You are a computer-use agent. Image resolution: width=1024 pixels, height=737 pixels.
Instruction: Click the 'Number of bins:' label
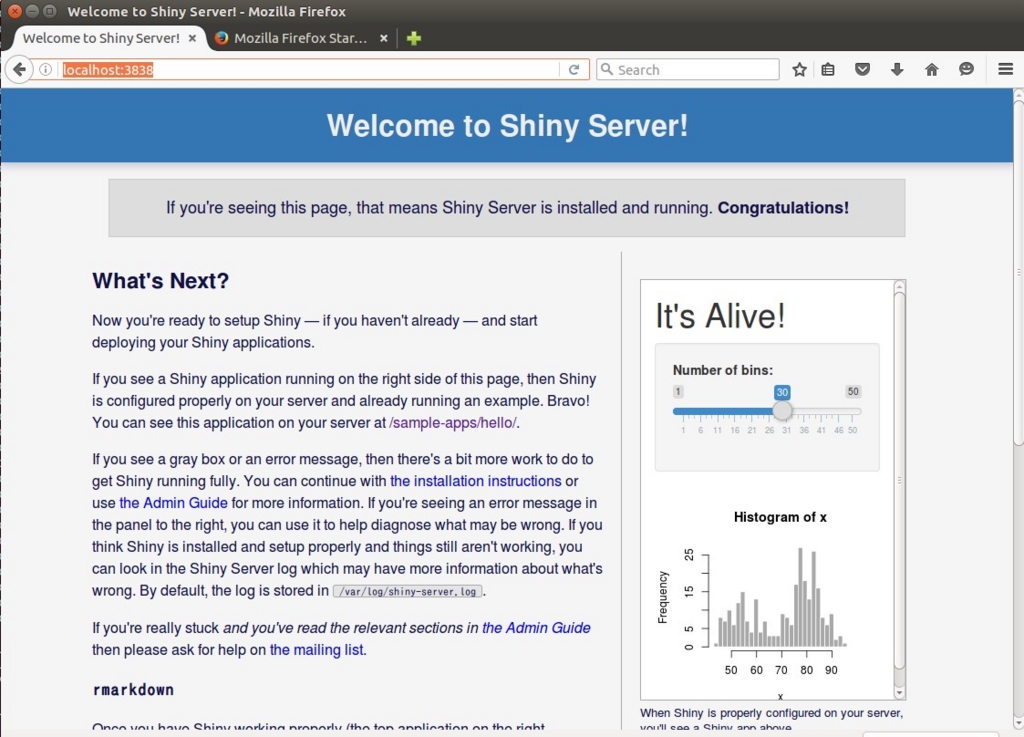tap(723, 370)
